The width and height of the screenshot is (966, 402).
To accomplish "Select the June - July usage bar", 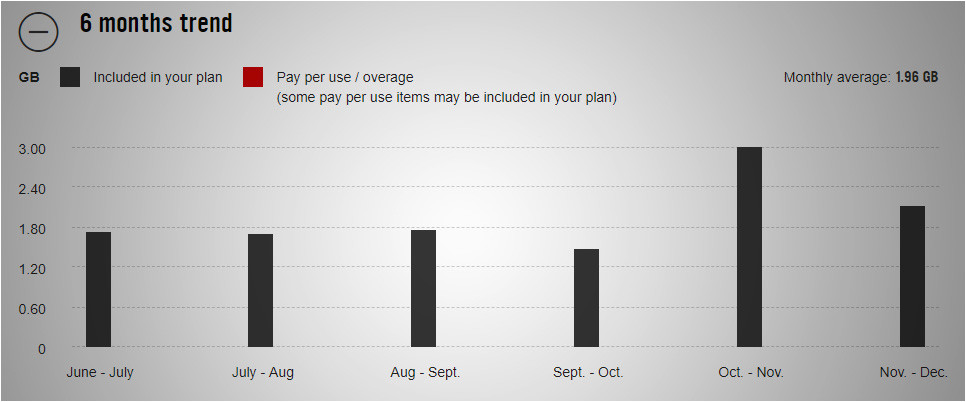I will [99, 289].
